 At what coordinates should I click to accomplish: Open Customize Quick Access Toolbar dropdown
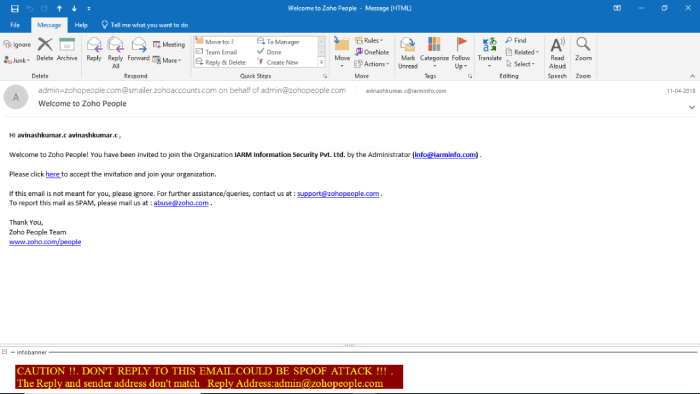click(89, 8)
